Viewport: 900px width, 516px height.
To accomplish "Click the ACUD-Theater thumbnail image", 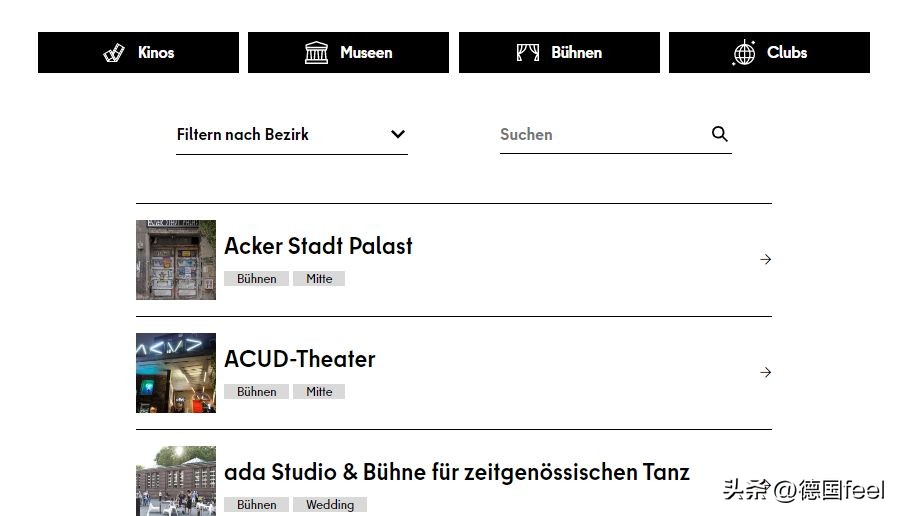I will [x=176, y=373].
